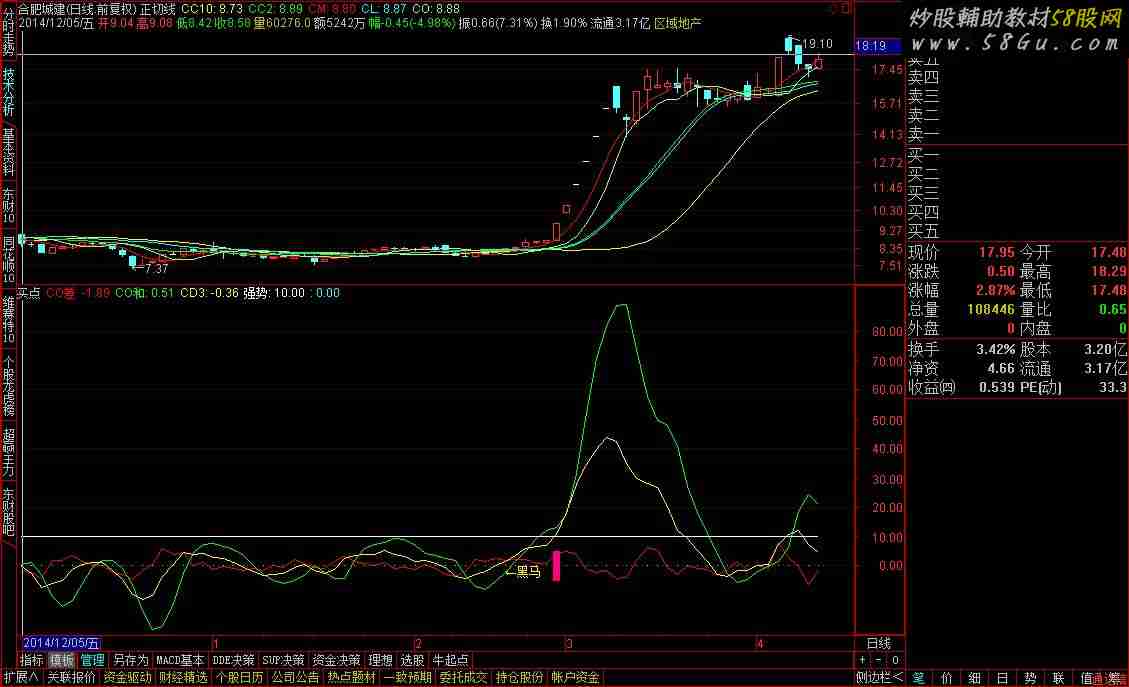The width and height of the screenshot is (1129, 687).
Task: Click the 涨幅 2.87% value
Action: [996, 290]
